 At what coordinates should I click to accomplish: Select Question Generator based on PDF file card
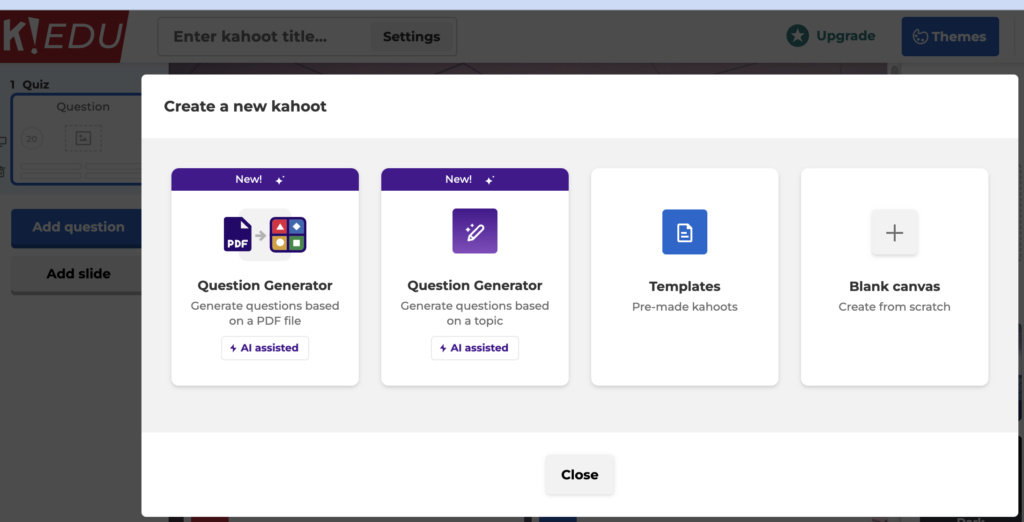coord(265,277)
